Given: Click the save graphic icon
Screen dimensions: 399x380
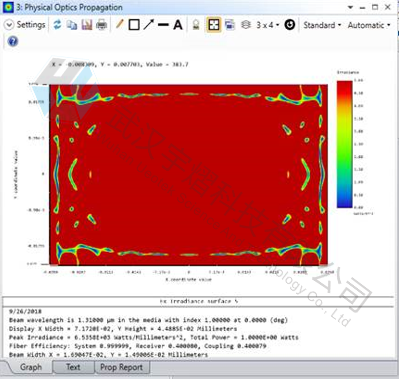Looking at the screenshot, I should [x=87, y=25].
